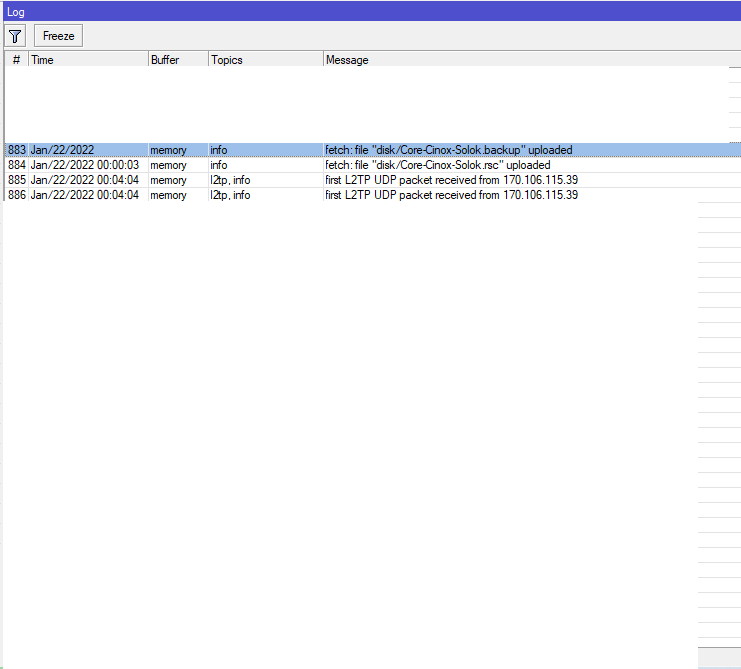Viewport: 741px width, 669px height.
Task: Click the Freeze button
Action: (59, 36)
